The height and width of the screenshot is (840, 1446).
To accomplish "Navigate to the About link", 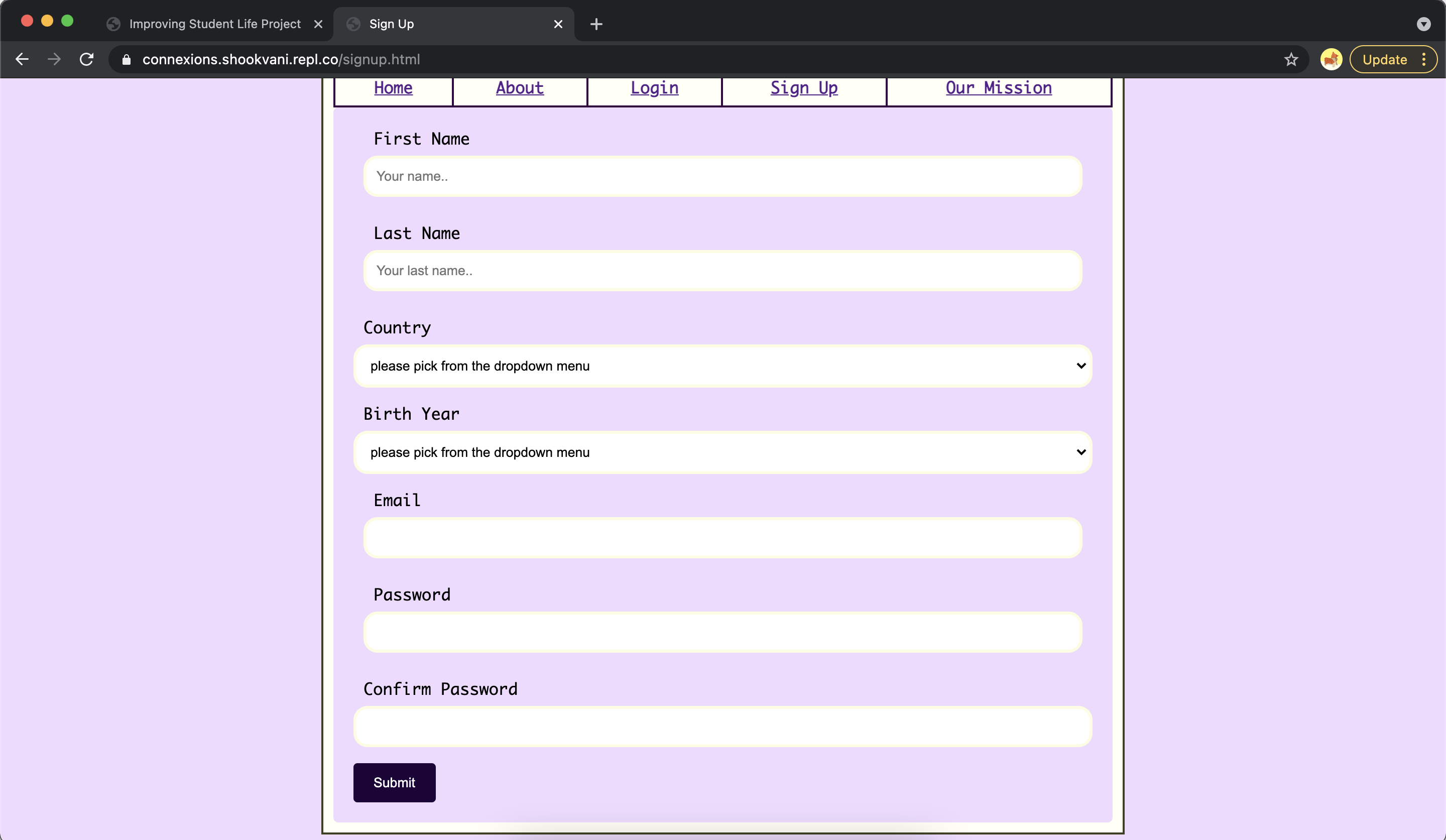I will [519, 88].
